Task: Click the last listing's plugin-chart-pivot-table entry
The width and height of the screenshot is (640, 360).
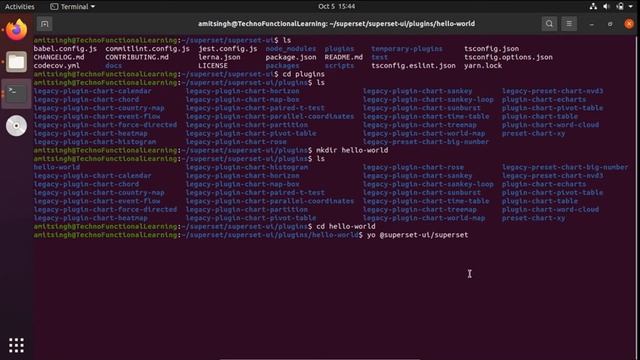Action: click(553, 193)
